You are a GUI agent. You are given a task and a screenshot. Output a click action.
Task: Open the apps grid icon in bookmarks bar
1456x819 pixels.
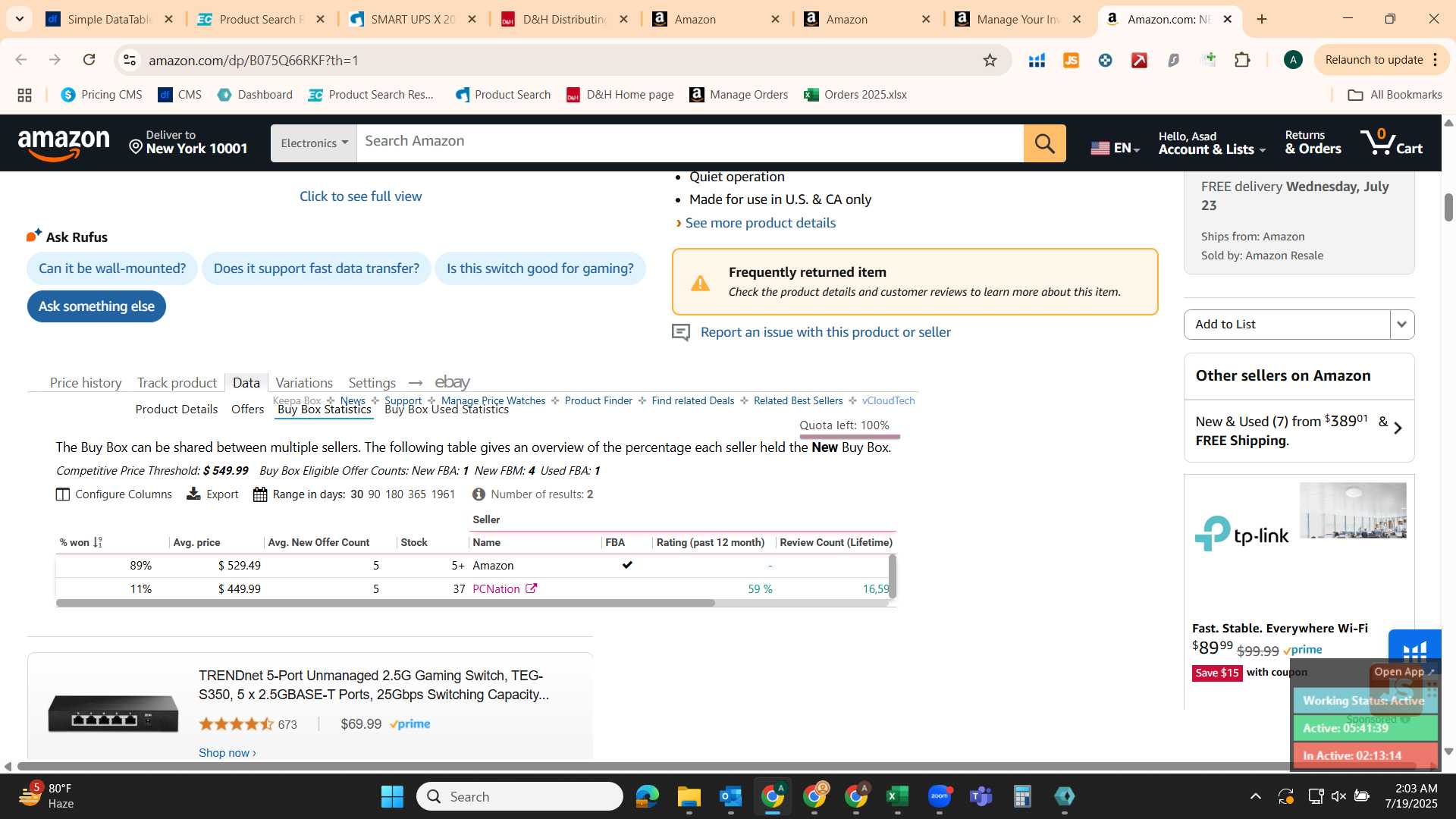[24, 95]
